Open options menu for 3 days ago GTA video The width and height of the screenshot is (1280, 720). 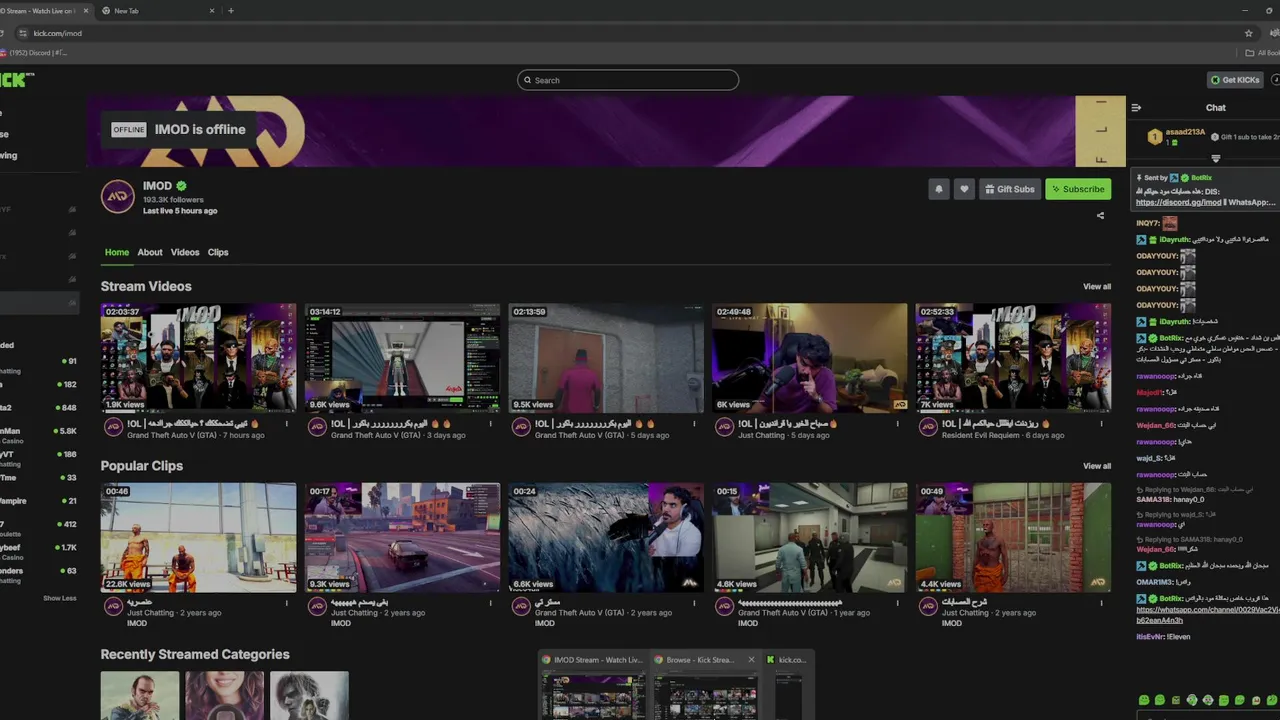click(491, 424)
